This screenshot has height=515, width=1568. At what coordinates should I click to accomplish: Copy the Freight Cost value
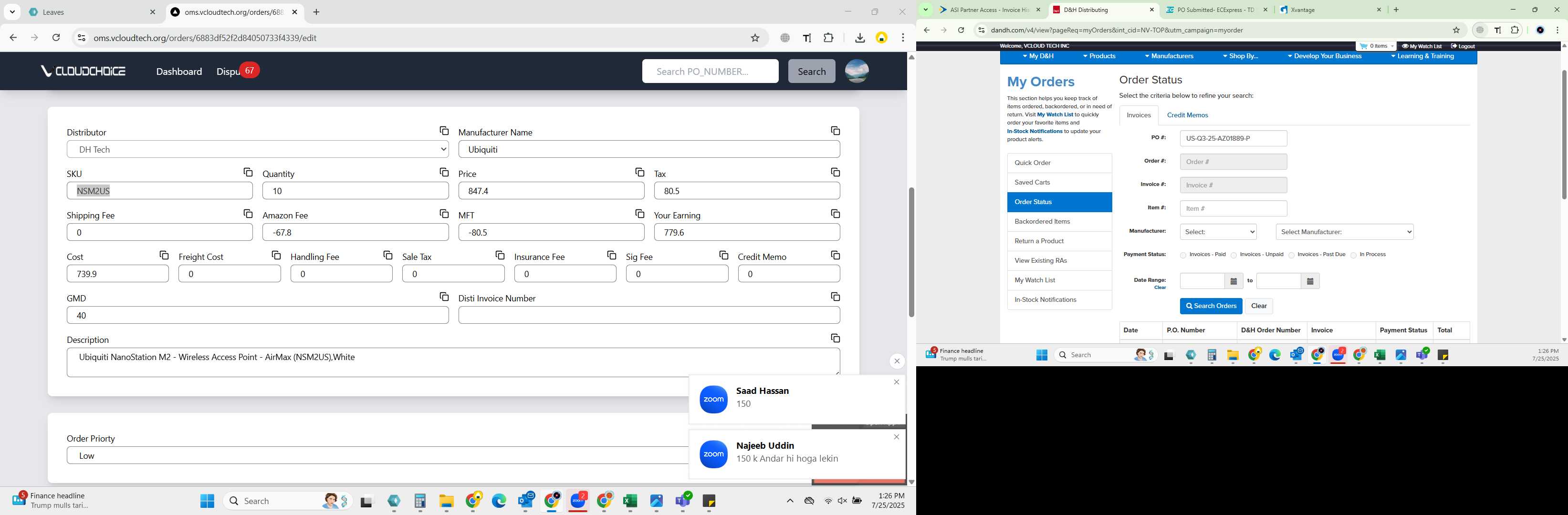pos(276,255)
